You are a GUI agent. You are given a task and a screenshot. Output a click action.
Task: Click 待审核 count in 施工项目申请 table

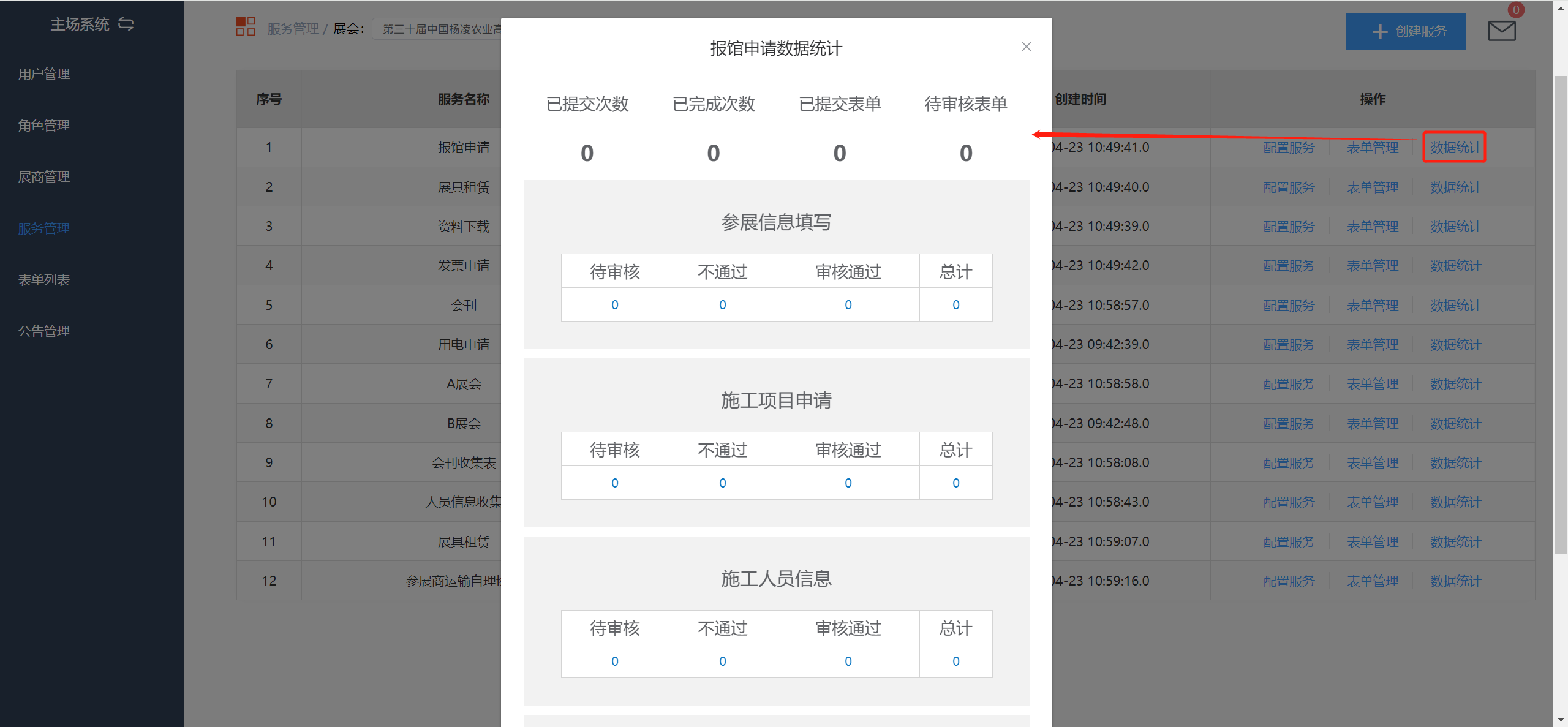pos(615,483)
